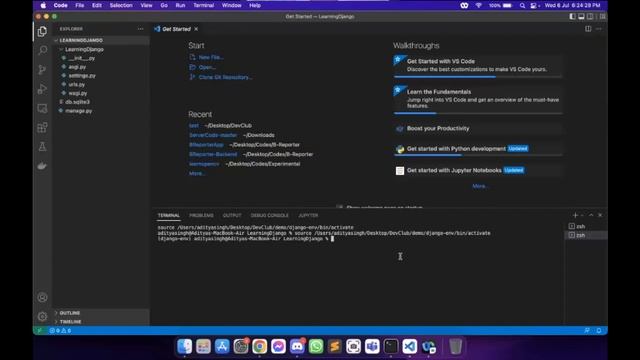
Task: Create a new terminal with plus icon
Action: (575, 215)
